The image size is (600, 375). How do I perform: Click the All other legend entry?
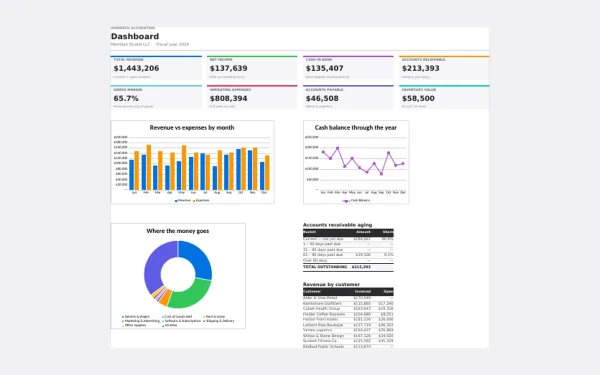pos(170,325)
